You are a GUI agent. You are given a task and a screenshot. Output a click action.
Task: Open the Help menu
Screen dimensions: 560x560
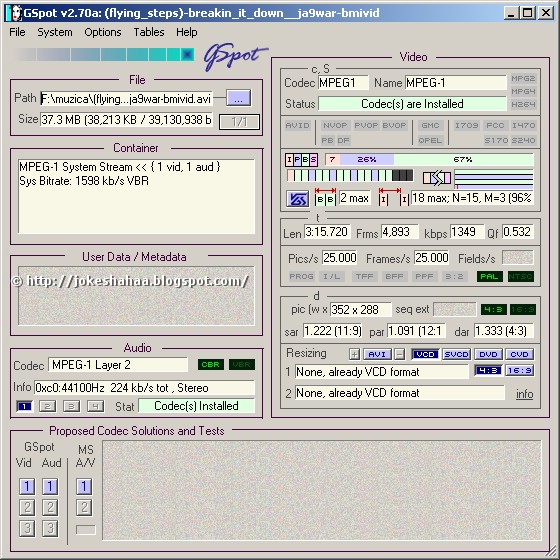[186, 32]
